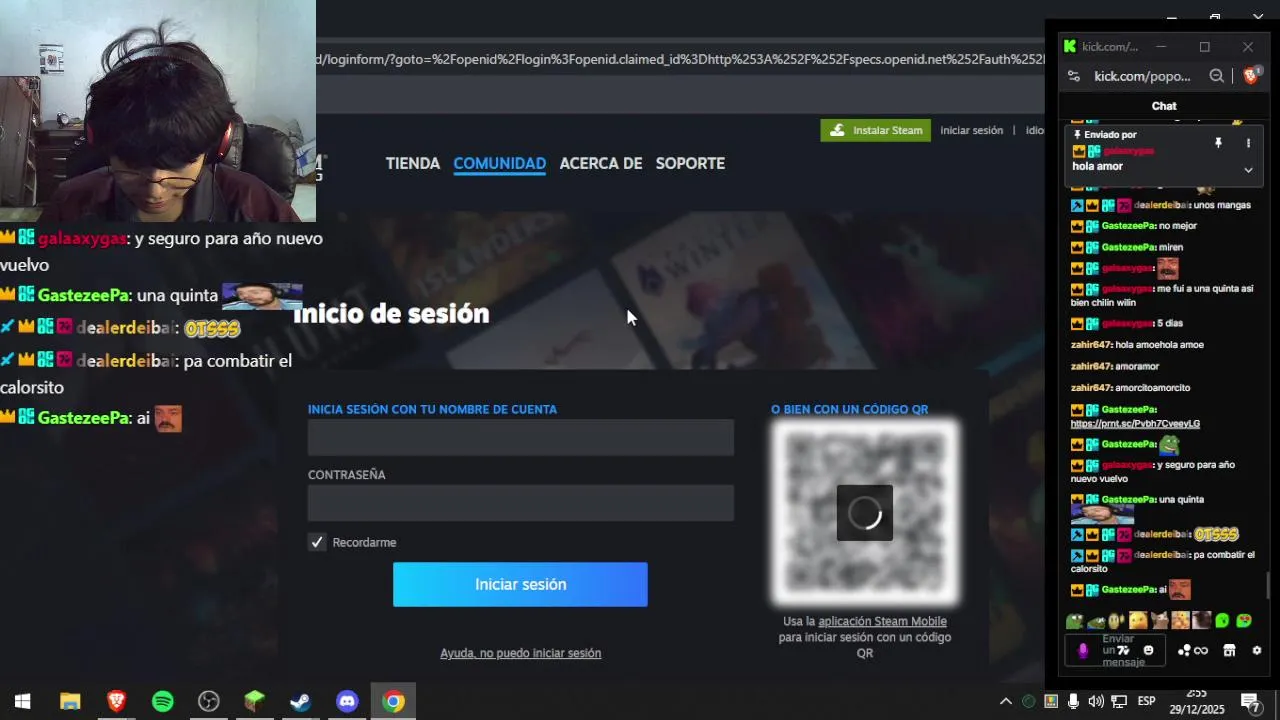
Task: Click the pin icon on pinned message
Action: tap(1218, 143)
